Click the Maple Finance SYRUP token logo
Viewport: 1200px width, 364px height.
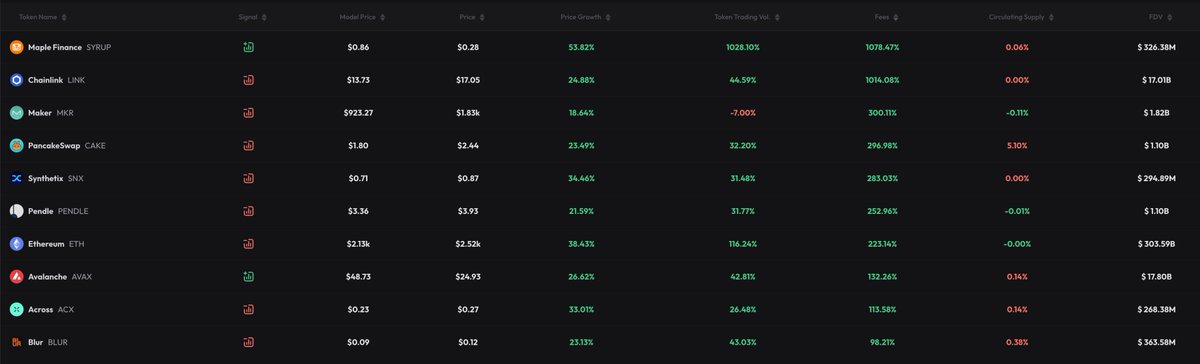(16, 47)
